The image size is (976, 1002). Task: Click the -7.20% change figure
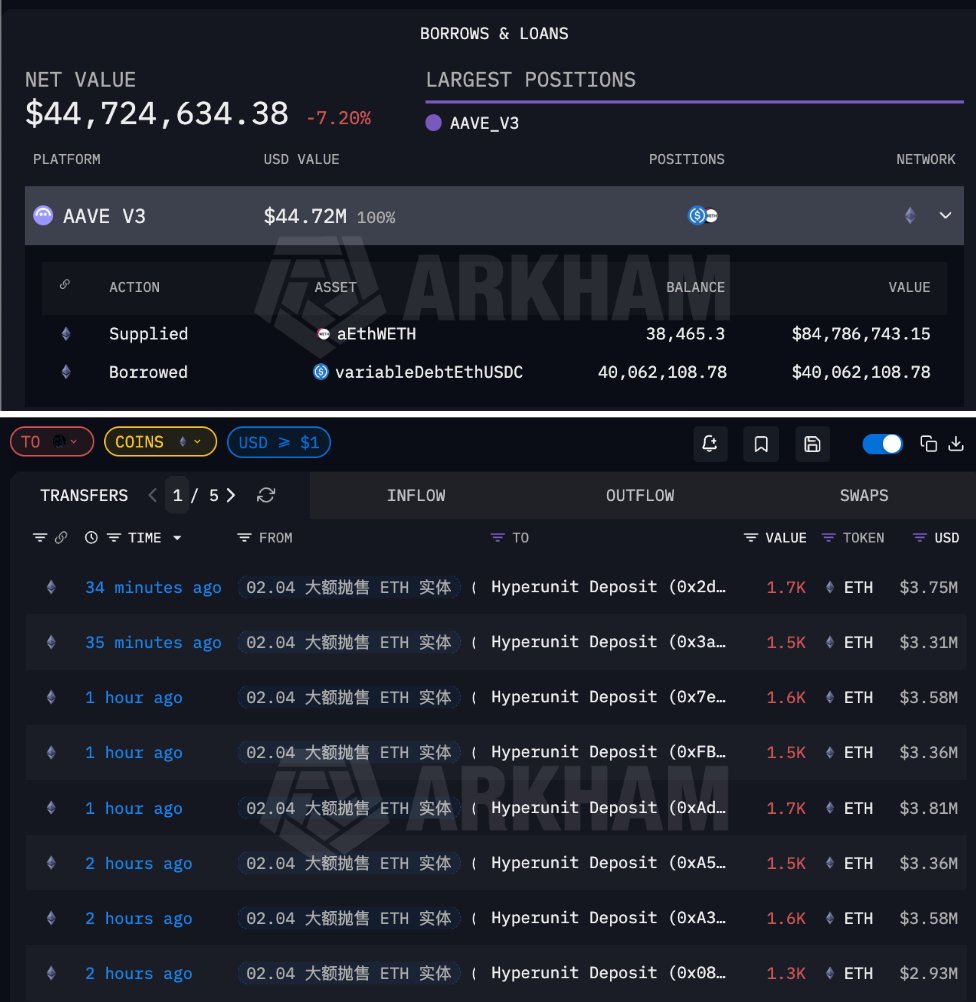pos(339,118)
